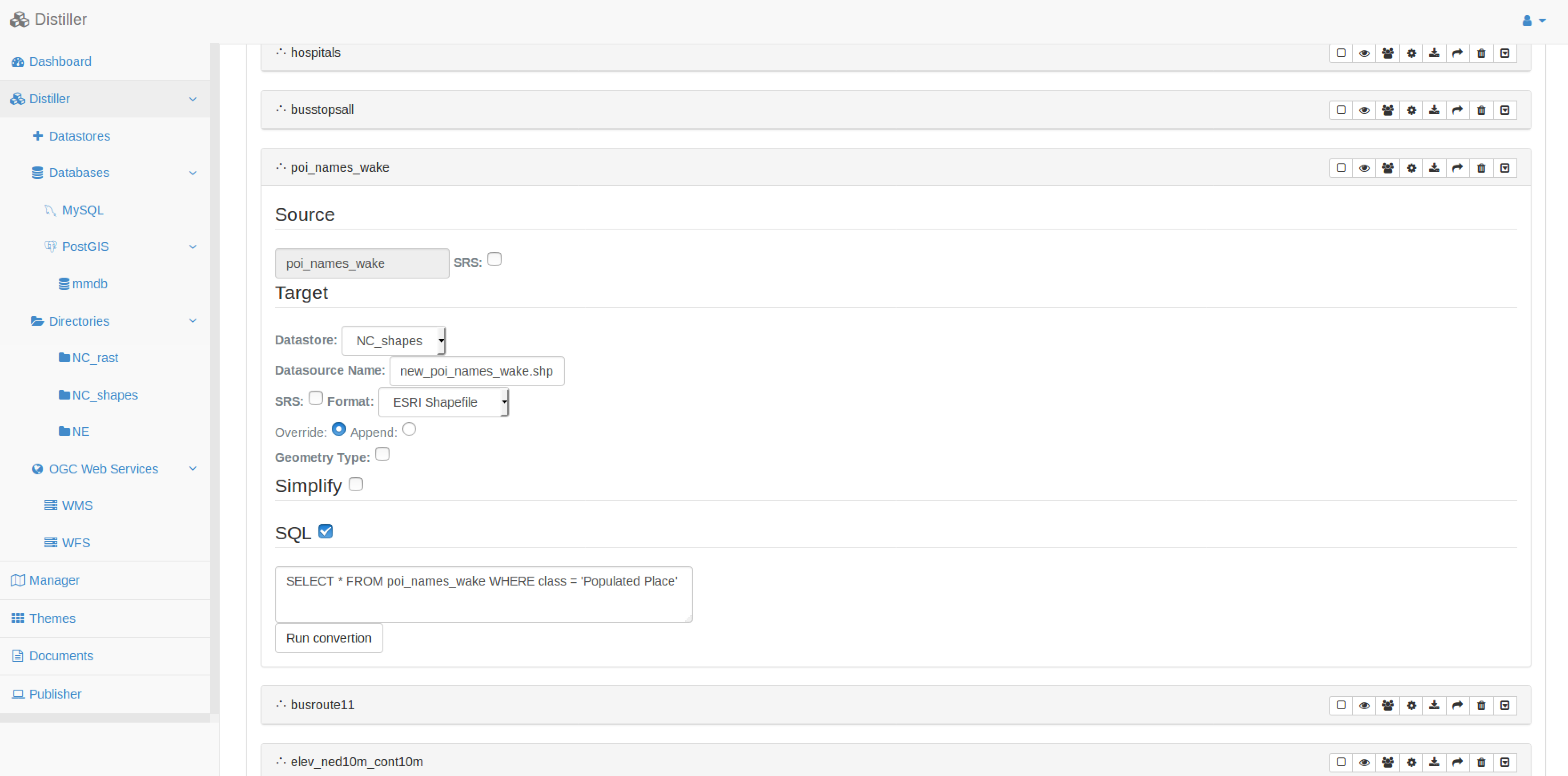This screenshot has height=776, width=1568.
Task: Click the eye preview icon for hospitals
Action: 1364,53
